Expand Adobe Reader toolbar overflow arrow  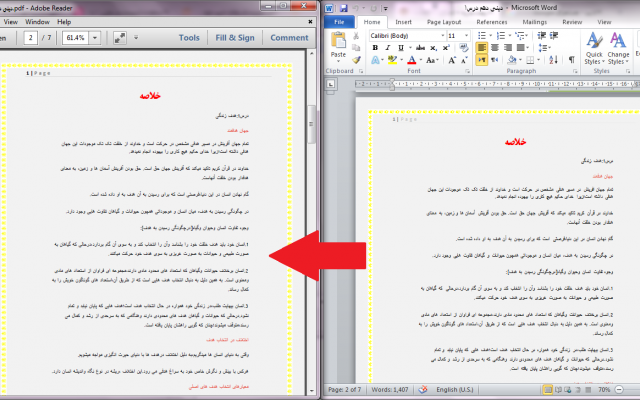coord(136,38)
